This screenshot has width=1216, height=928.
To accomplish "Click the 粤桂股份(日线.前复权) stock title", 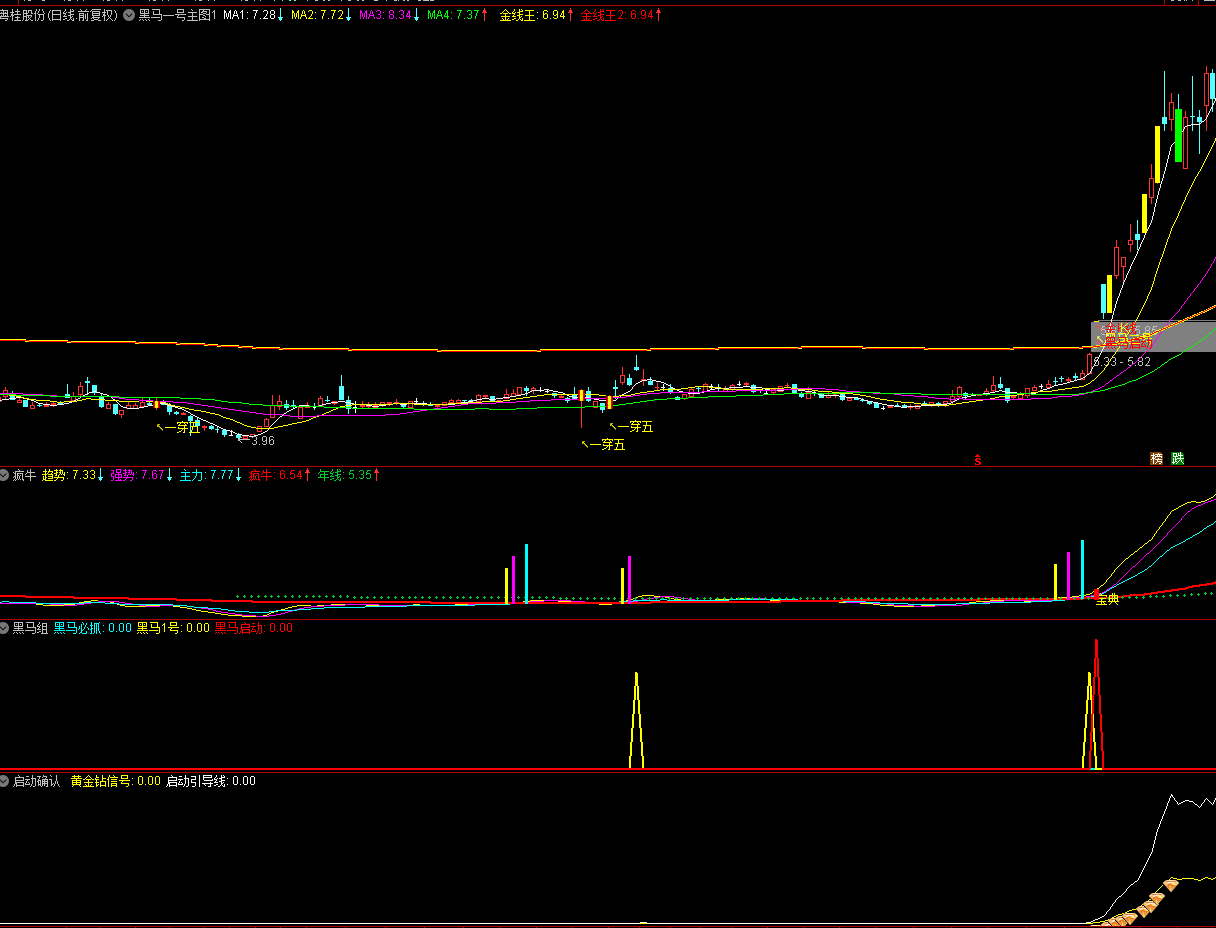I will (58, 16).
